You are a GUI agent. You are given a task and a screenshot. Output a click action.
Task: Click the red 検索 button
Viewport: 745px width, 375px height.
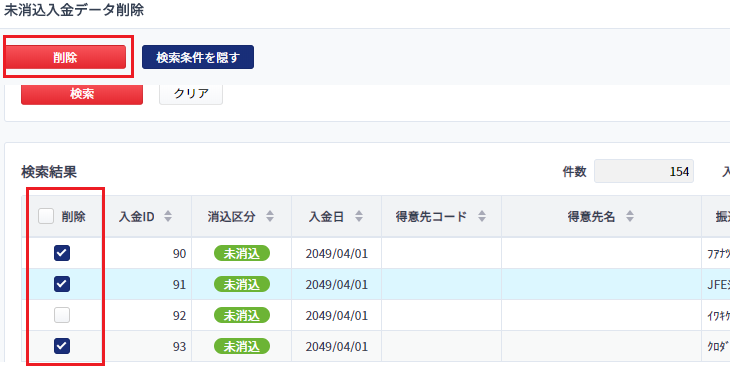pos(82,94)
